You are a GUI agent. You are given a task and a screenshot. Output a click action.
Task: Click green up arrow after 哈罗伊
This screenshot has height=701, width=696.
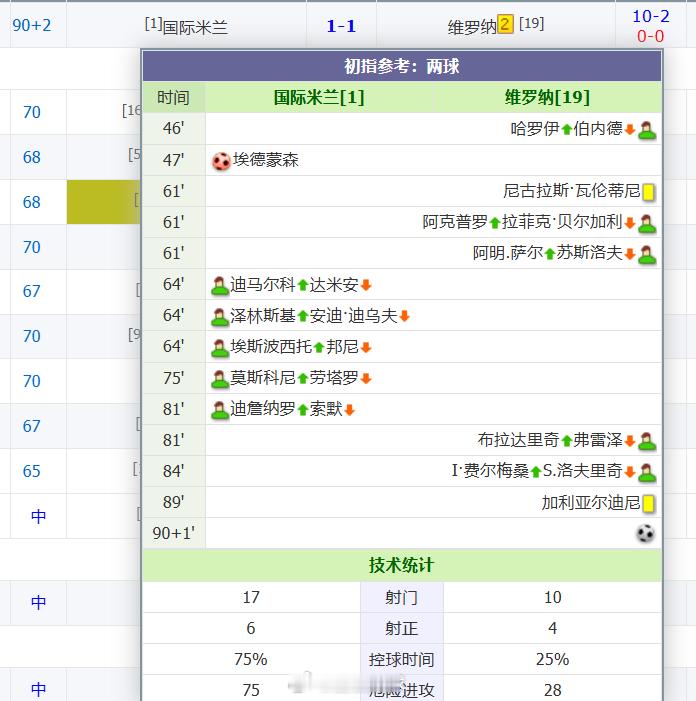pos(567,130)
